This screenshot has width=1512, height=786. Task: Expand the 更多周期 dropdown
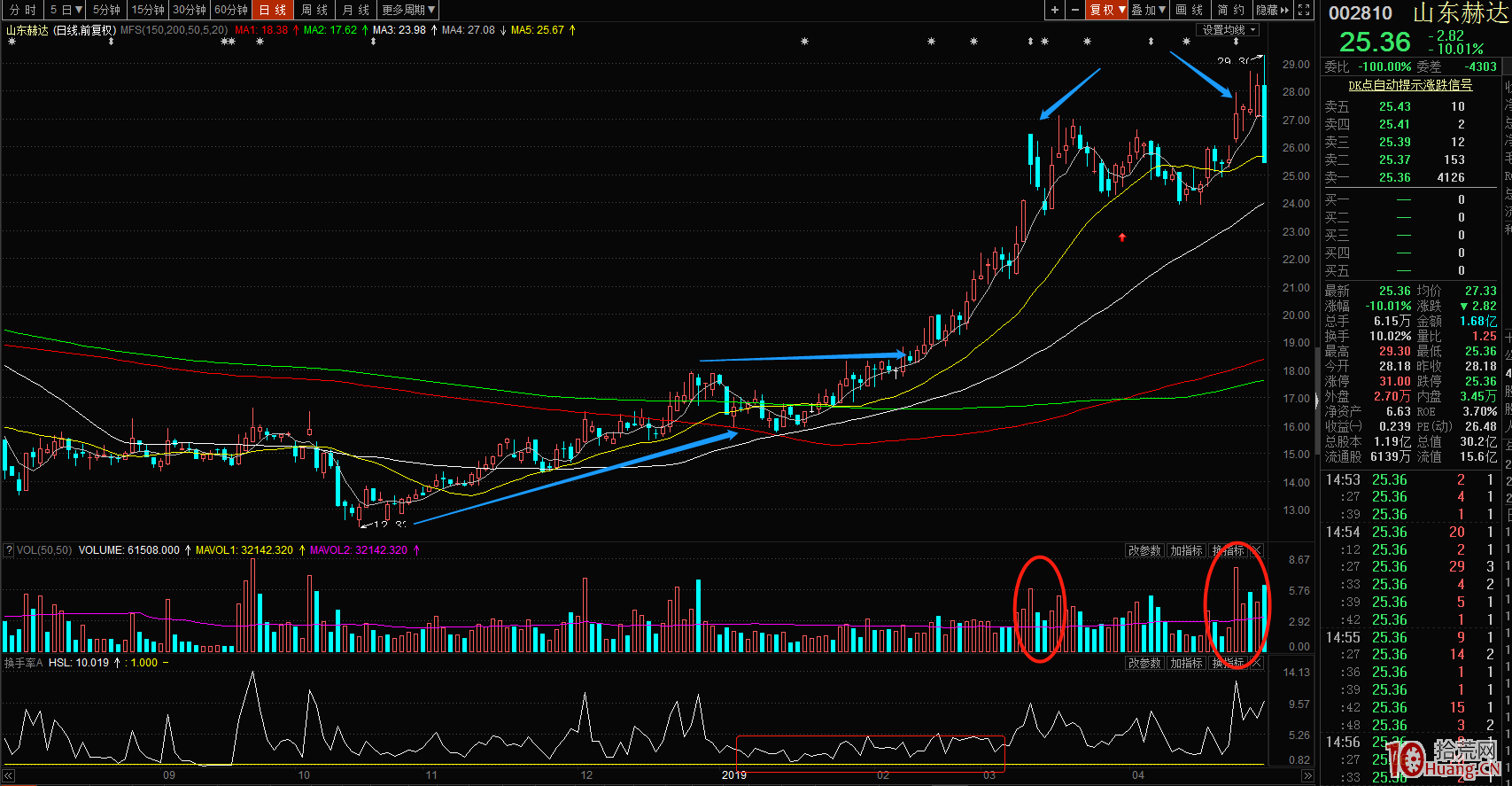[x=408, y=10]
